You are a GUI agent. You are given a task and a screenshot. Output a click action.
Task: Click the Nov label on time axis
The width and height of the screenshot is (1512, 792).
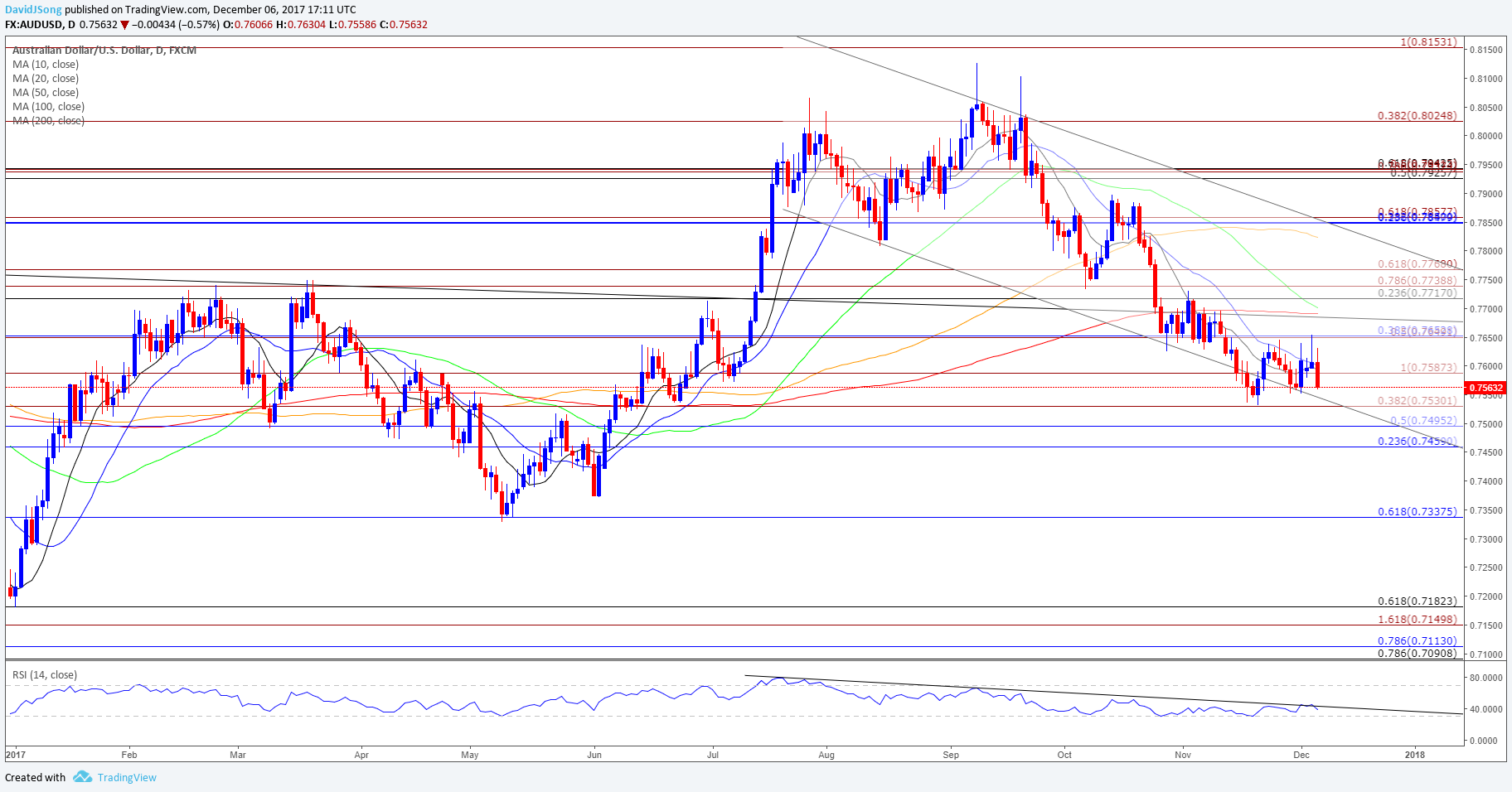click(1183, 755)
